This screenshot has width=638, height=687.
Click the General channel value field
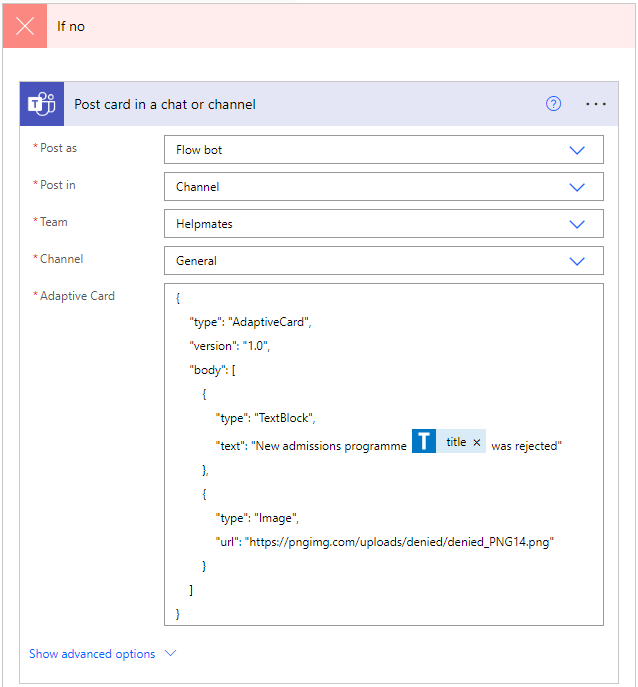(360, 261)
